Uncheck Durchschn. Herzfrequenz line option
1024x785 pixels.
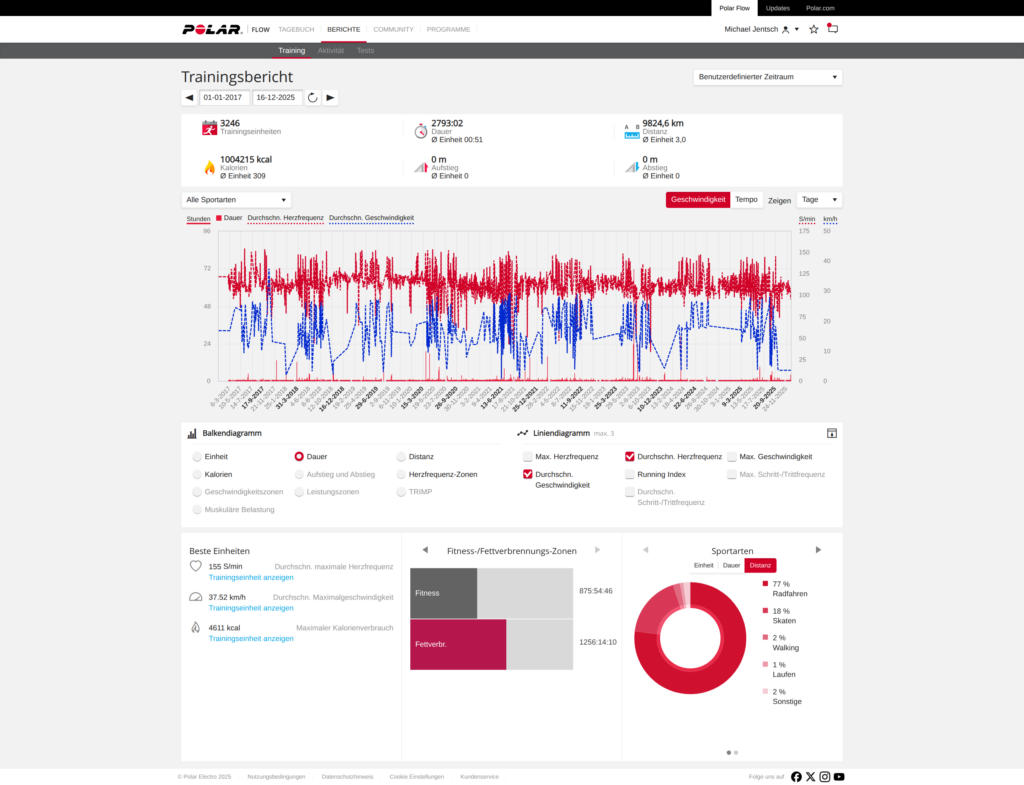coord(630,456)
